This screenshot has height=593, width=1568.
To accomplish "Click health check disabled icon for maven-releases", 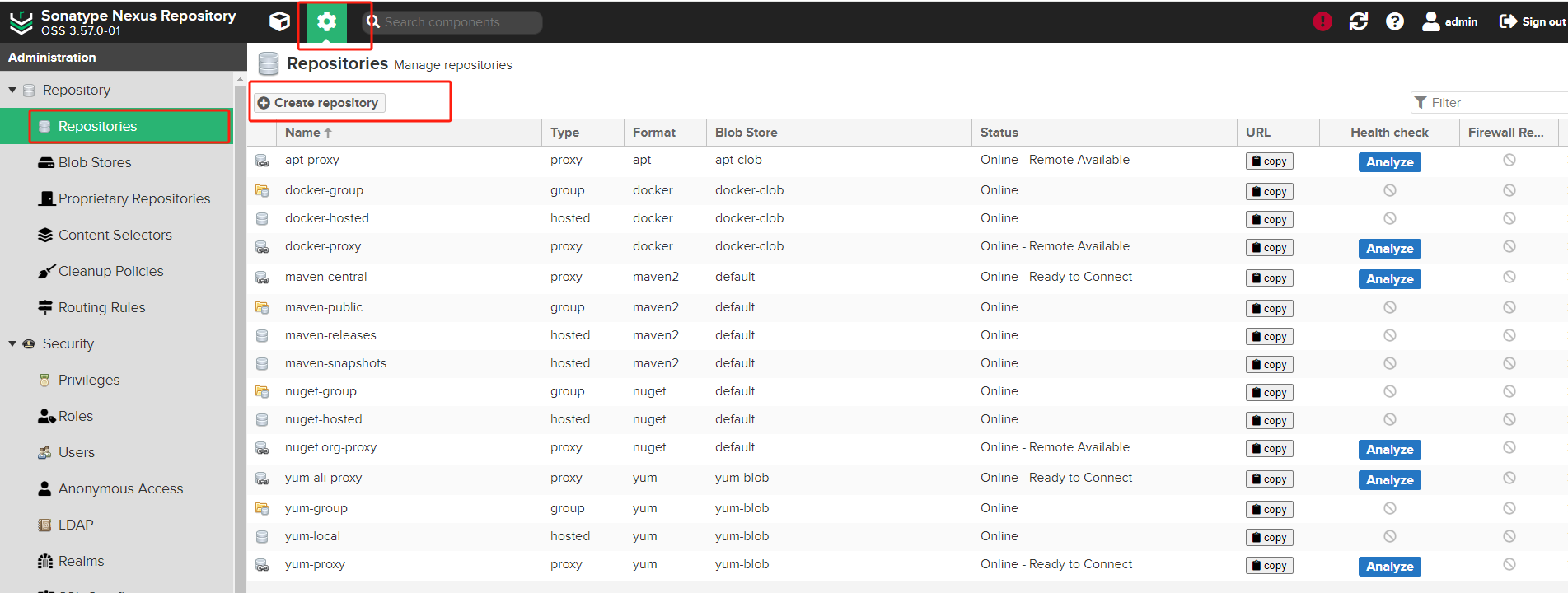I will coord(1390,335).
